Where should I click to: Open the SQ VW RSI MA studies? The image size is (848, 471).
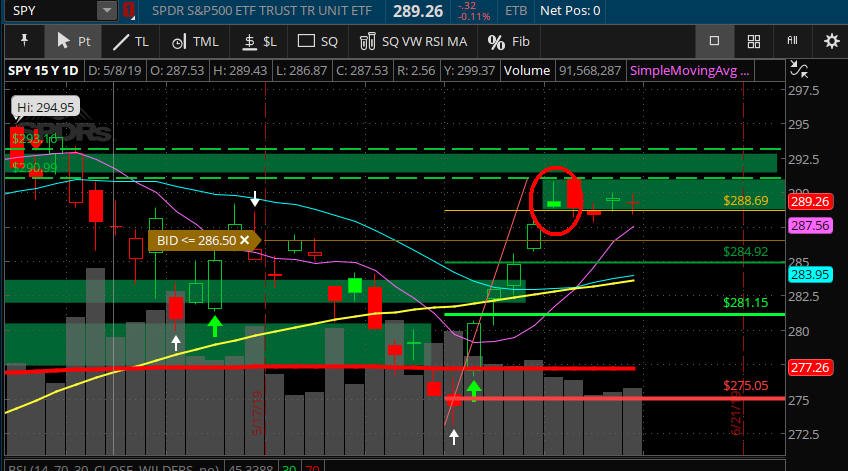pos(413,42)
